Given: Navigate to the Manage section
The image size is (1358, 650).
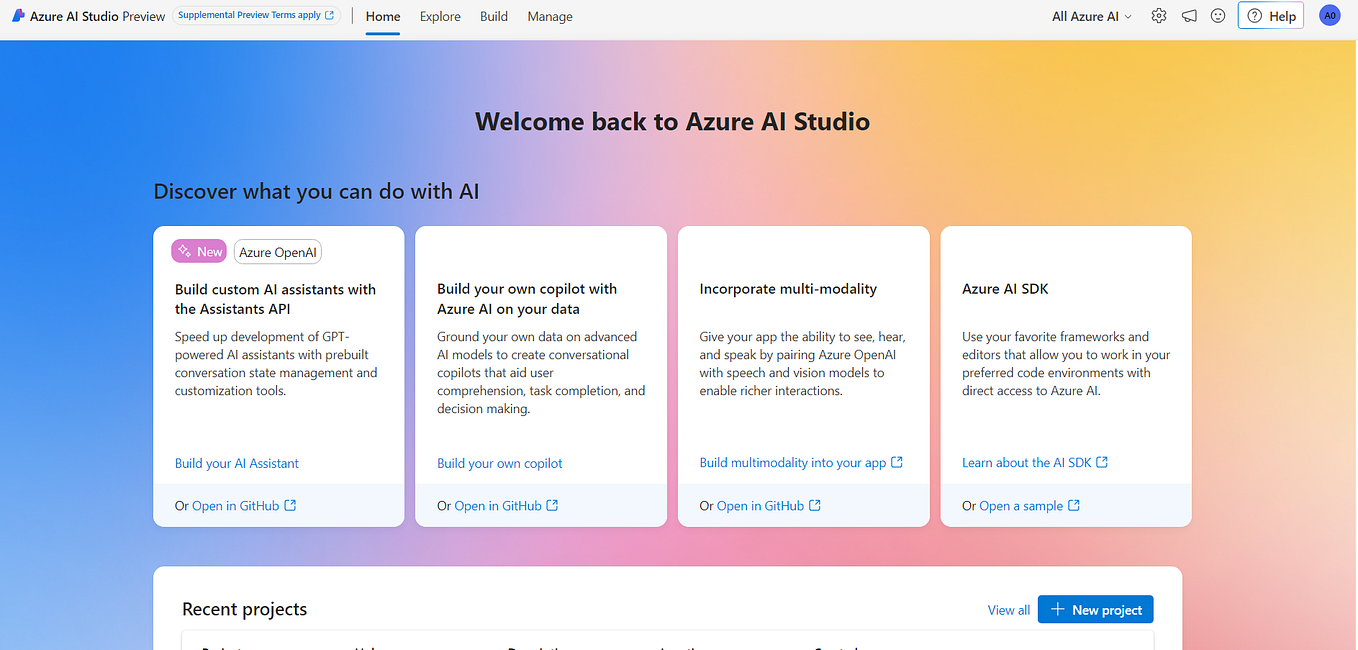Looking at the screenshot, I should pyautogui.click(x=549, y=16).
